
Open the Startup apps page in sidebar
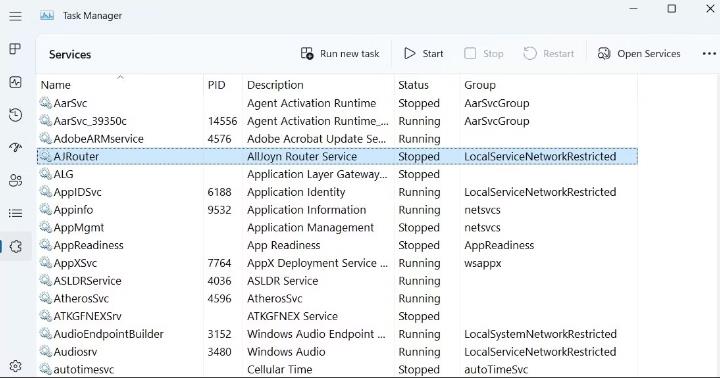pos(15,147)
